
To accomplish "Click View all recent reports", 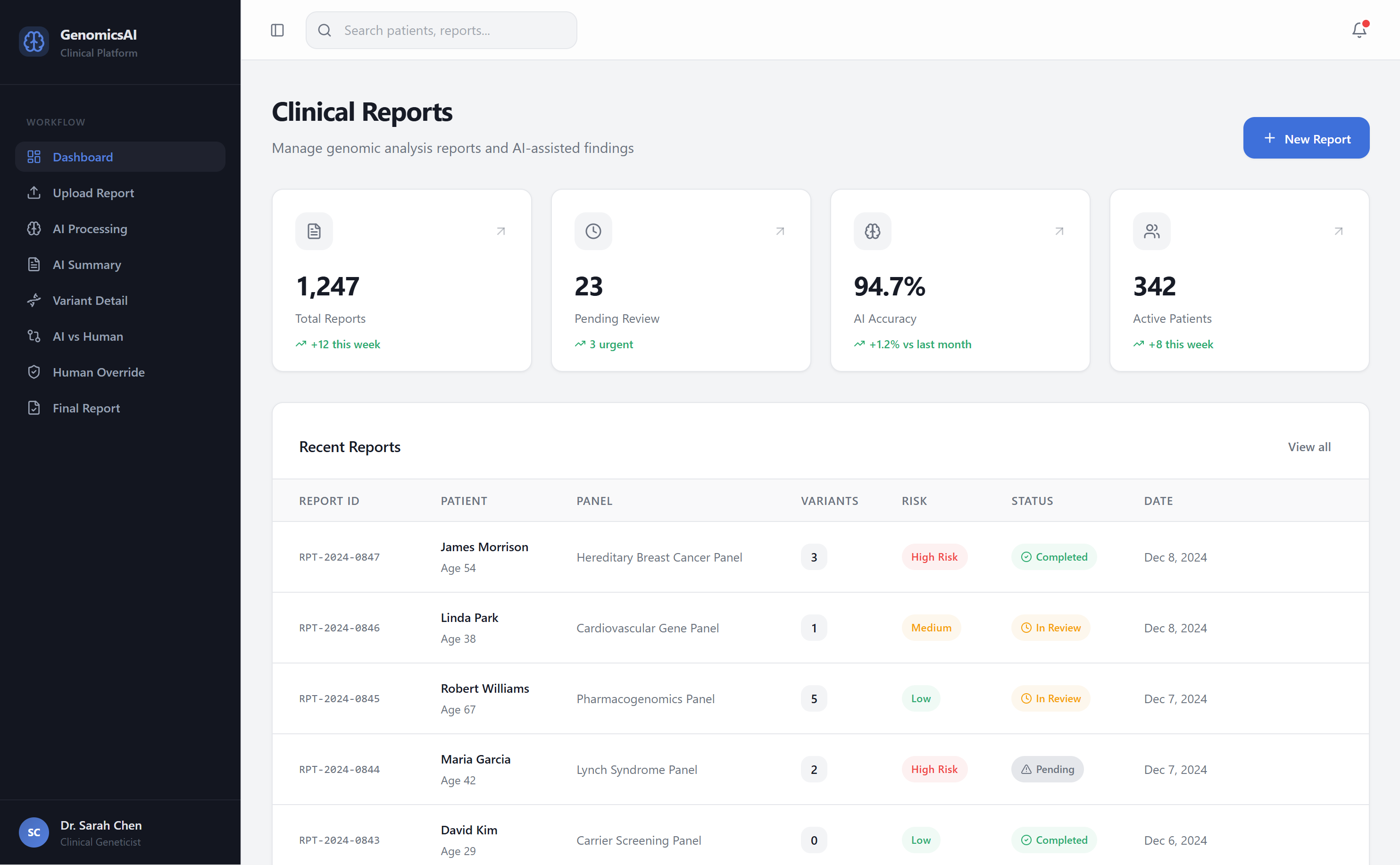I will 1309,447.
